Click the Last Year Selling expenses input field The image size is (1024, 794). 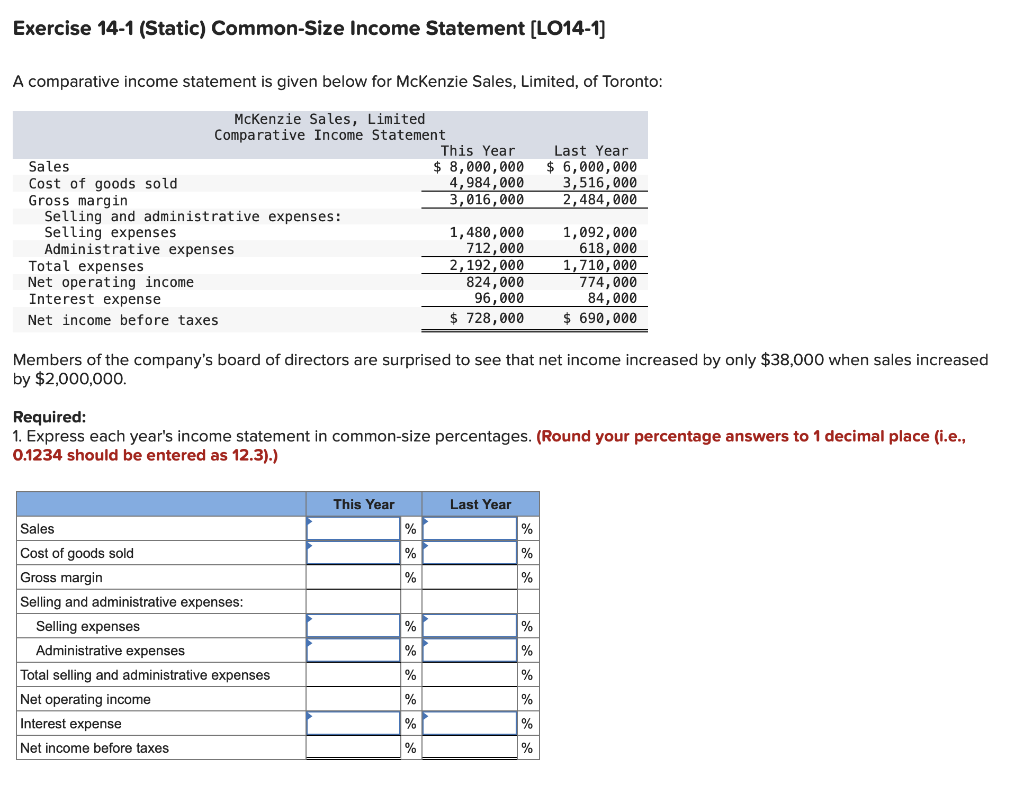[469, 626]
